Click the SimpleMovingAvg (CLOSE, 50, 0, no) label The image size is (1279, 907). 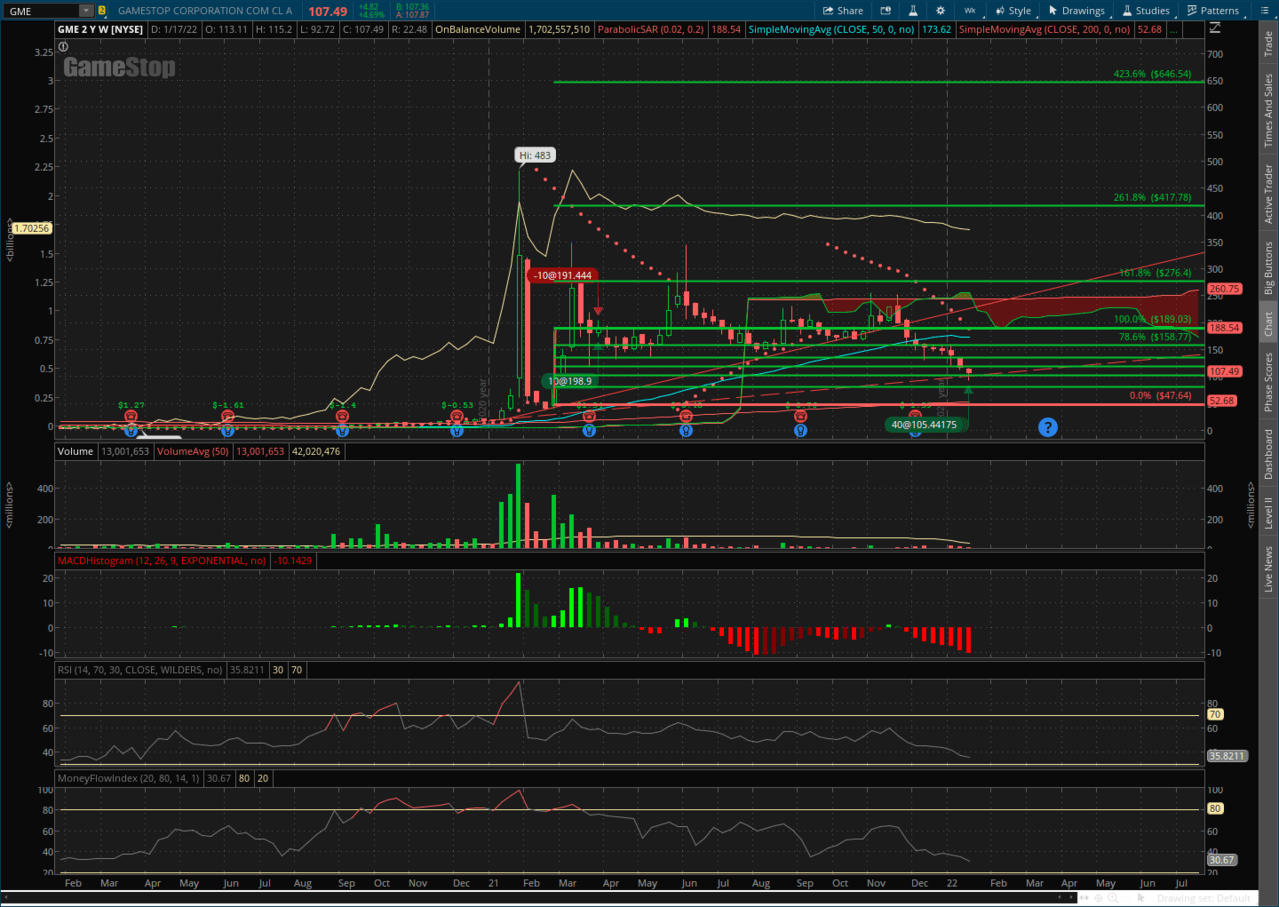point(830,30)
